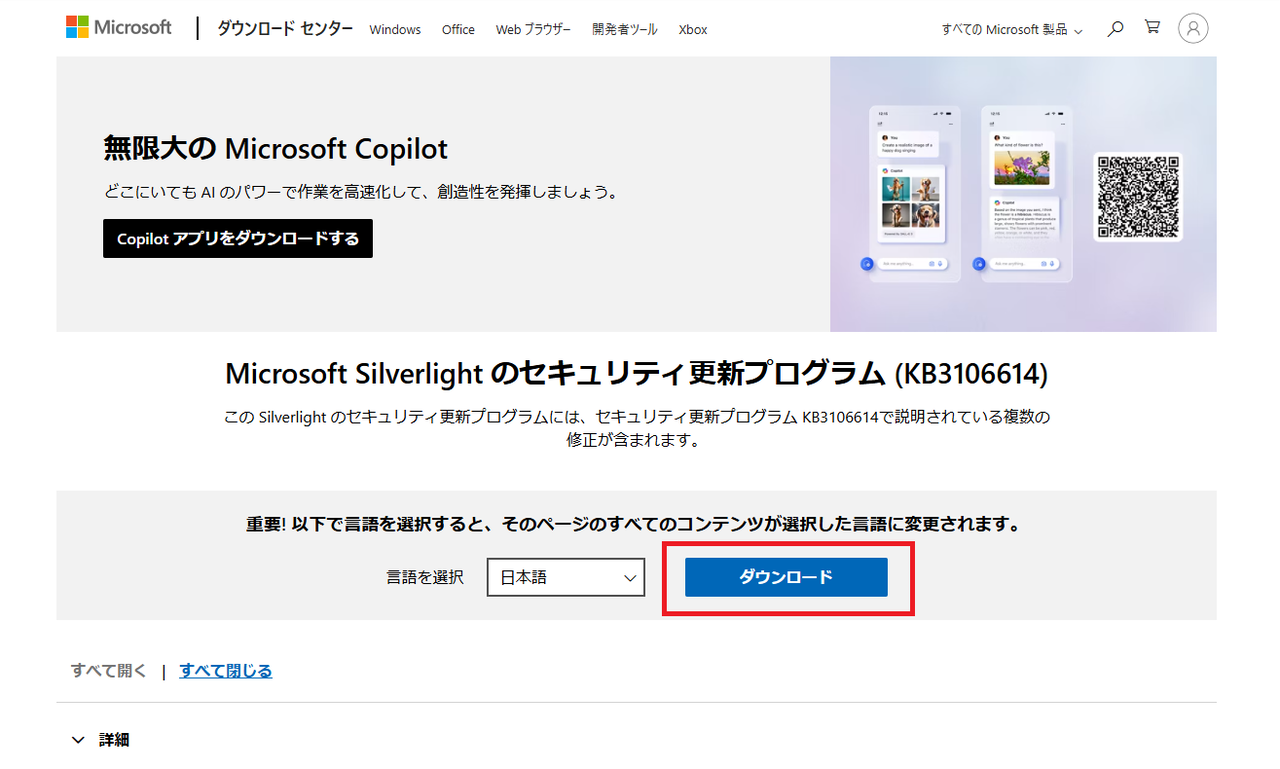This screenshot has width=1280, height=769.
Task: Select the Xbox menu entry
Action: tap(693, 30)
